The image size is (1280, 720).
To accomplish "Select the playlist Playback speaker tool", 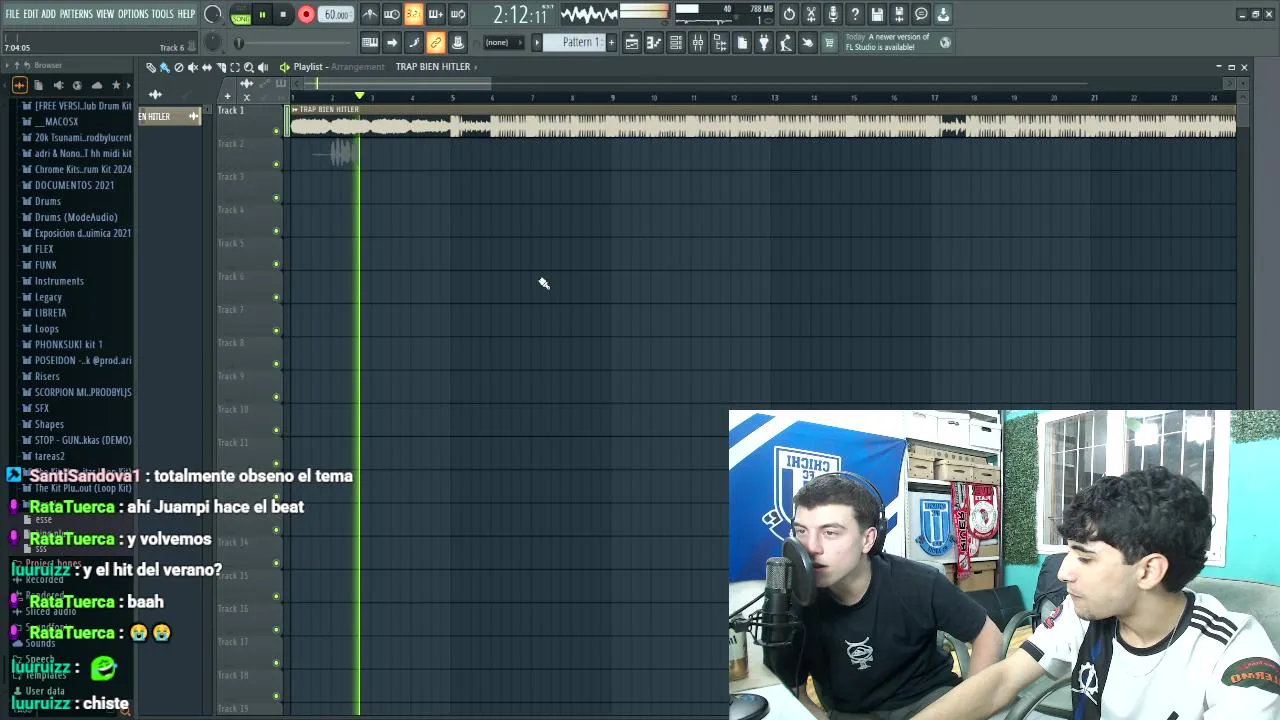I will coord(263,67).
